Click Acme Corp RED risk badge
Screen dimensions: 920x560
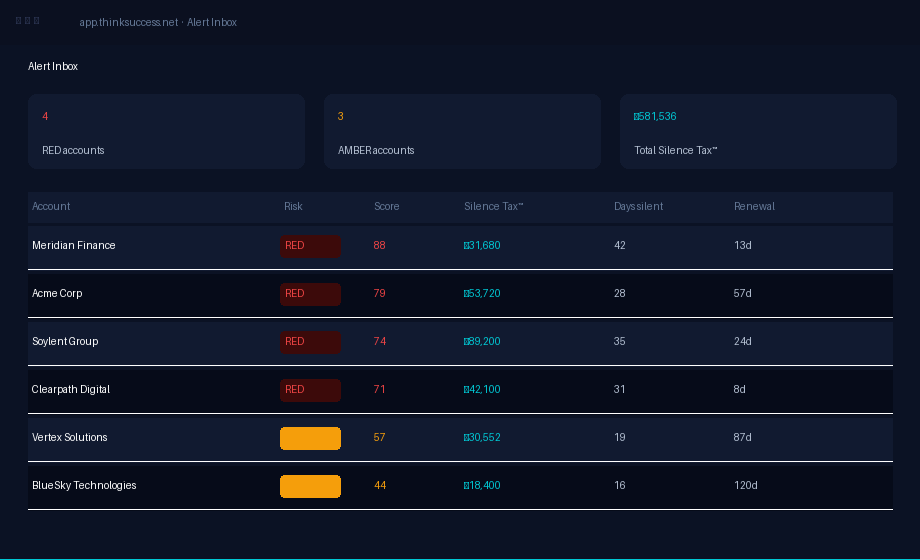coord(310,295)
